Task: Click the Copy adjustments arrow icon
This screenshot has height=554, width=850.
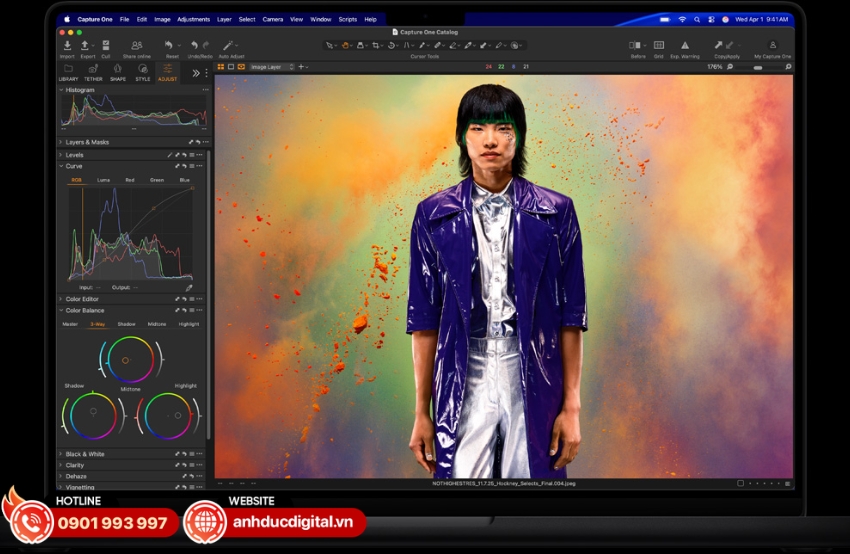Action: (x=718, y=46)
